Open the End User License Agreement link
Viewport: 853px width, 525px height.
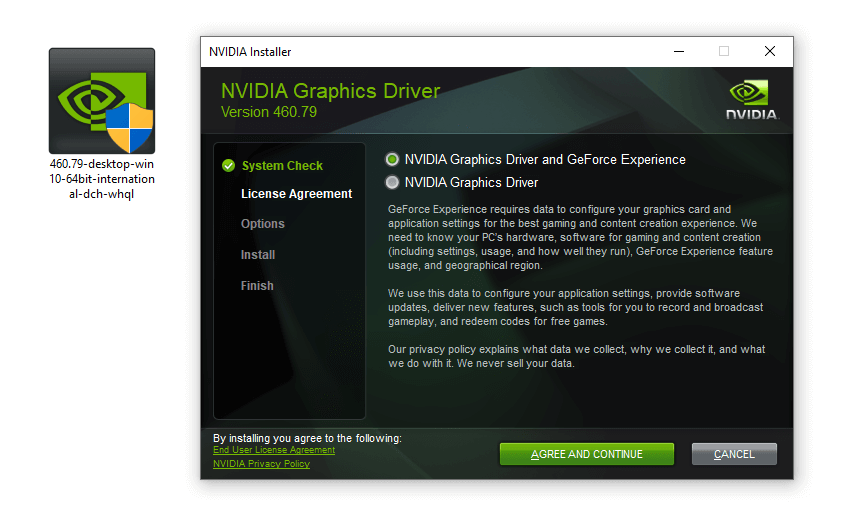point(274,450)
